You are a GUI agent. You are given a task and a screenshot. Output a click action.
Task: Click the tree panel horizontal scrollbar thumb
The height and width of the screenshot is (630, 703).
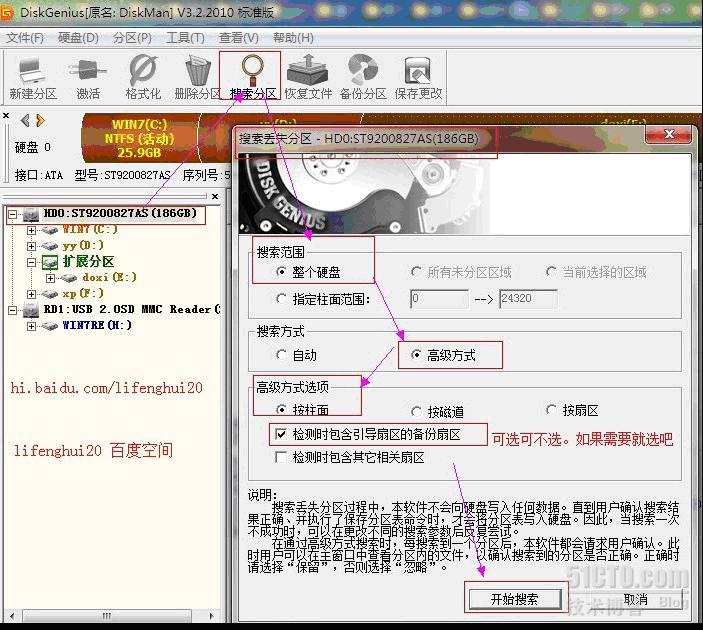coord(107,616)
